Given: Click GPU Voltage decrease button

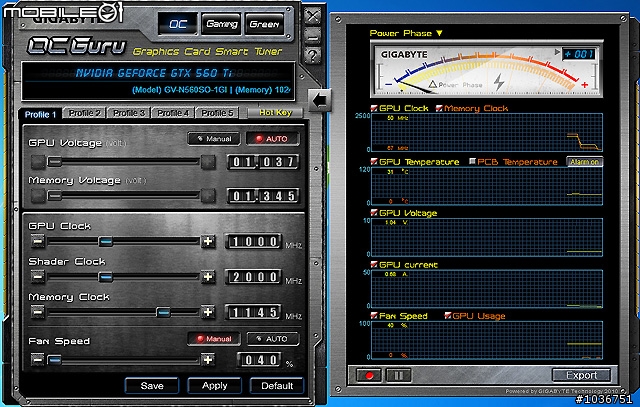Looking at the screenshot, I should pyautogui.click(x=38, y=162).
